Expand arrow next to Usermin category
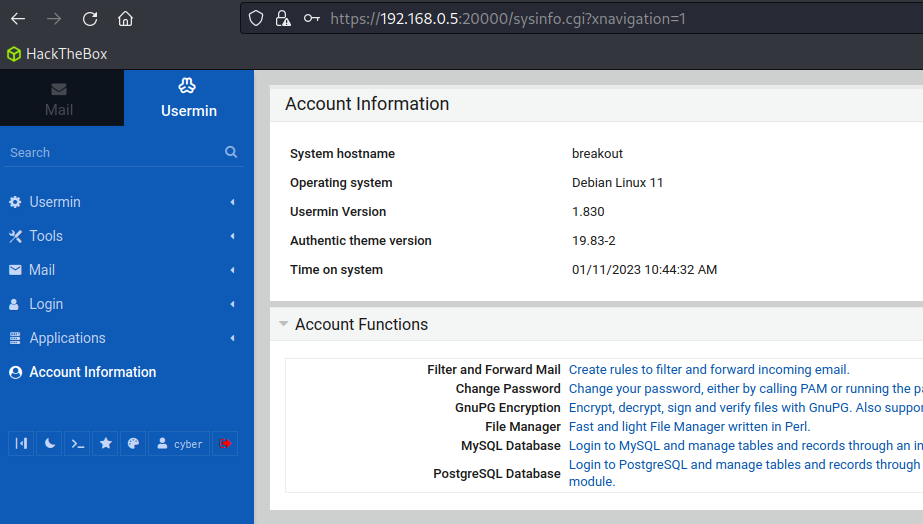The width and height of the screenshot is (923, 524). [x=233, y=202]
